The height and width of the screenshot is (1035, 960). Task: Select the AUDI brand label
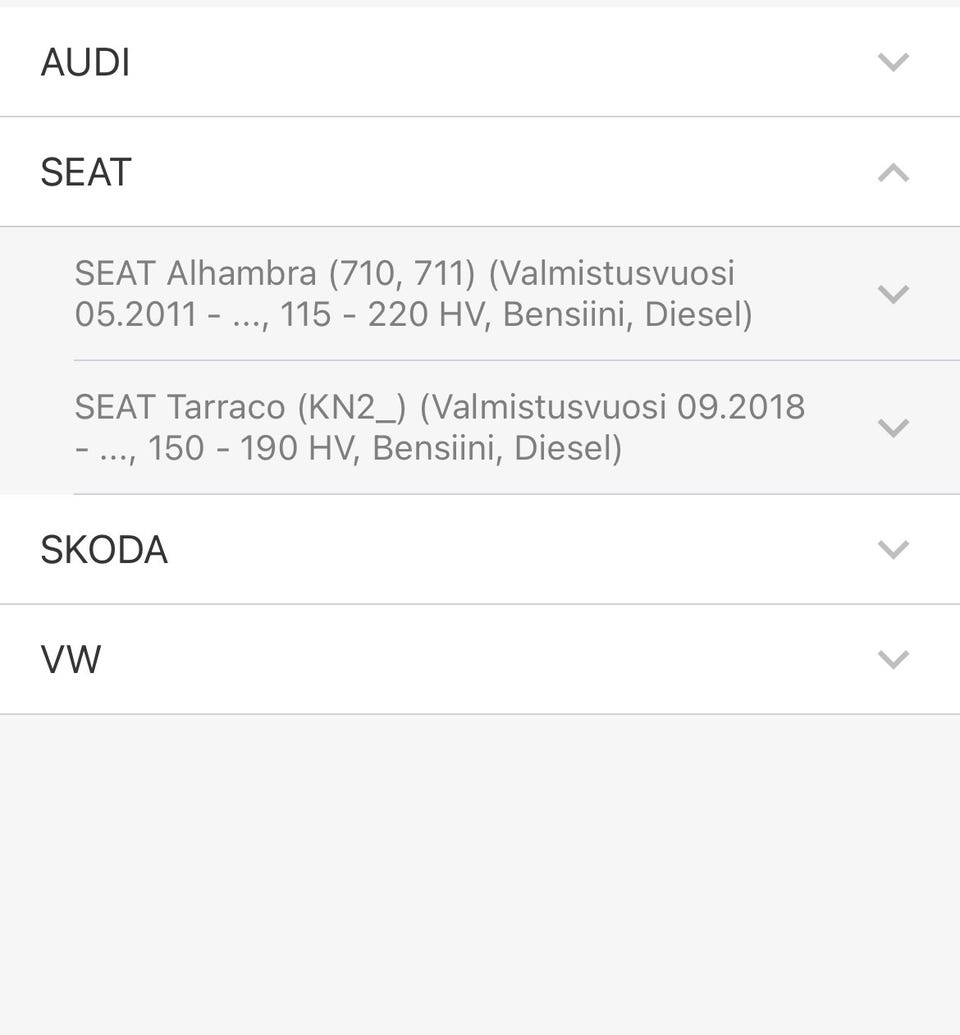[85, 62]
